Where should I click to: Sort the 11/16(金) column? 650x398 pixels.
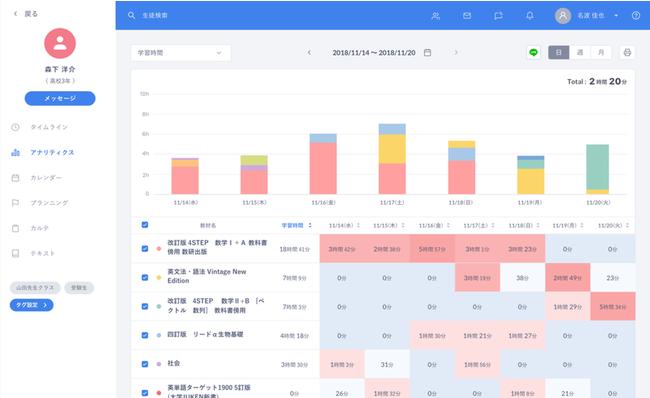pyautogui.click(x=448, y=226)
